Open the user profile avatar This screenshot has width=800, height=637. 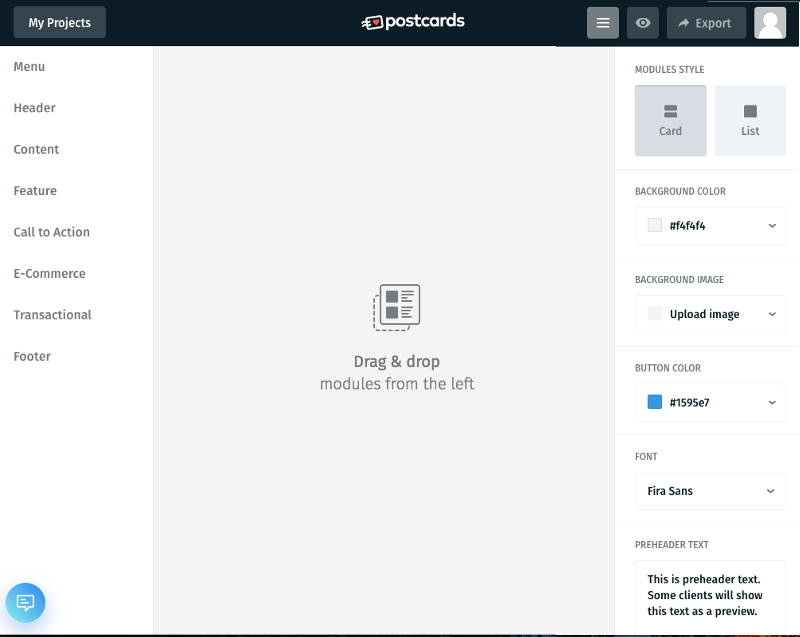[x=770, y=23]
